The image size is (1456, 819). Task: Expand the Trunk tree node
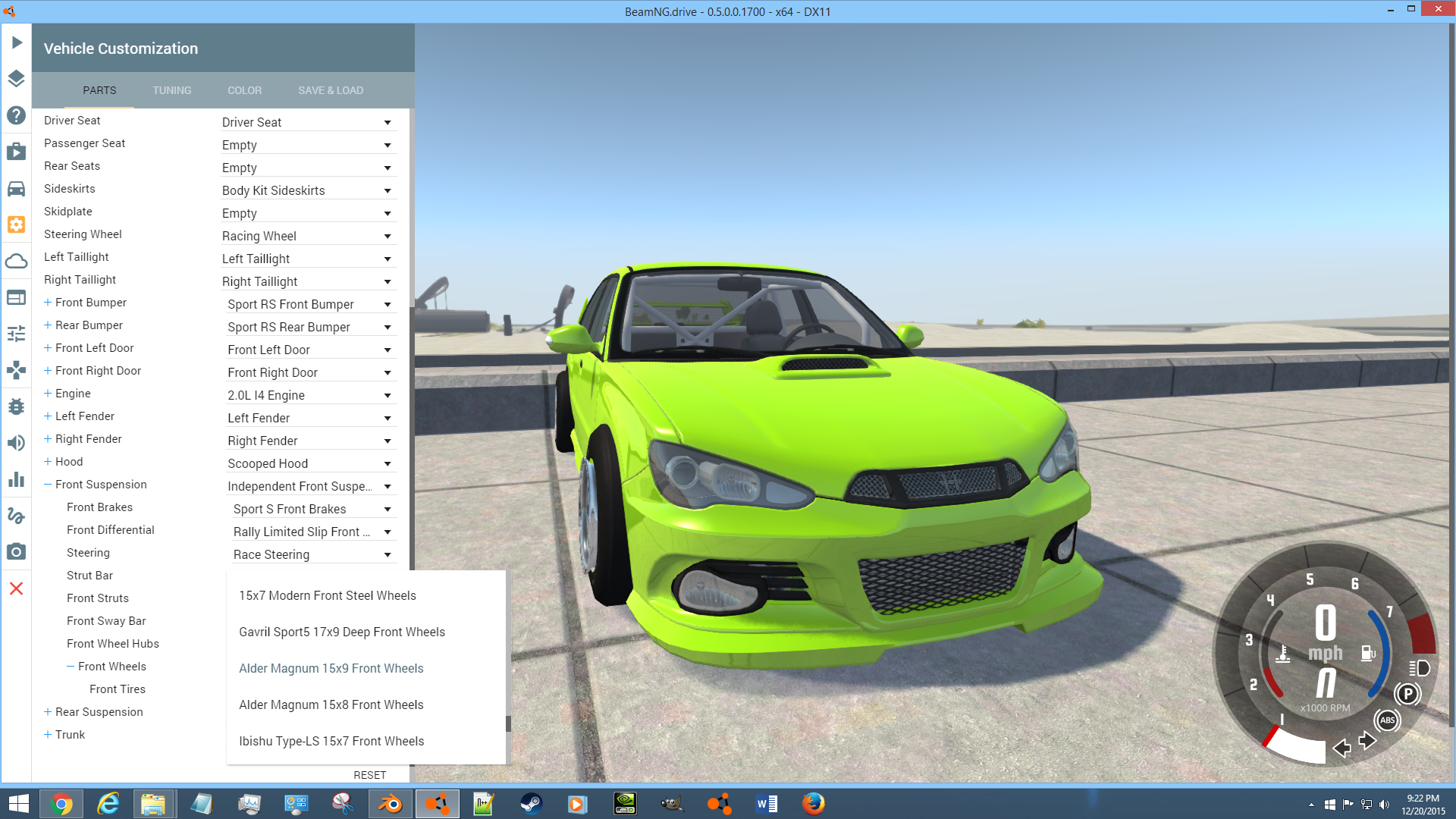(x=48, y=735)
